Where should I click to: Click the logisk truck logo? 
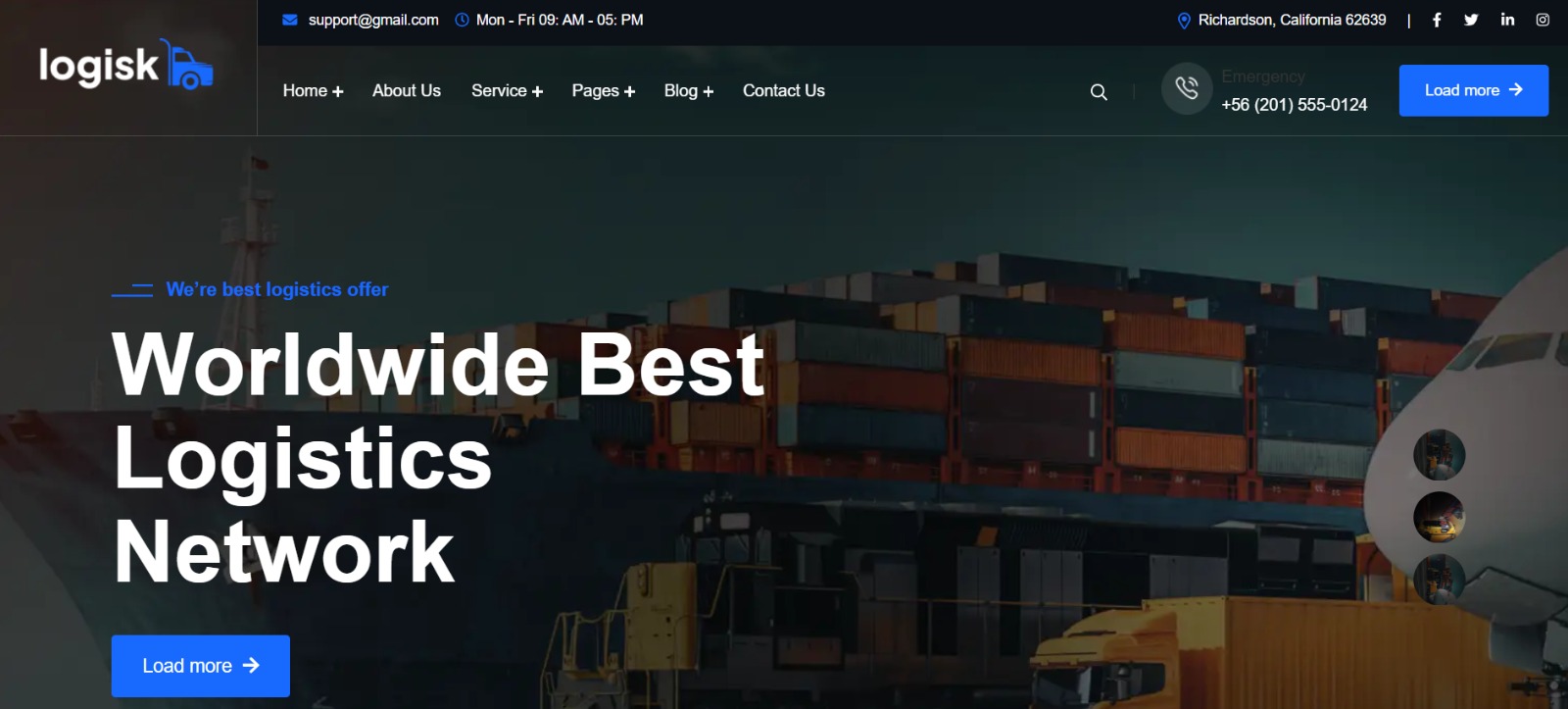[x=126, y=66]
